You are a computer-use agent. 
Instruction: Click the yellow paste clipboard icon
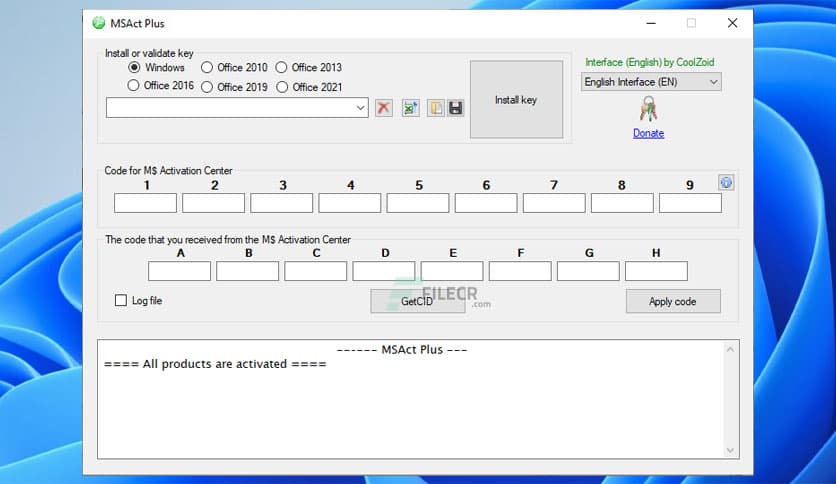[x=436, y=108]
